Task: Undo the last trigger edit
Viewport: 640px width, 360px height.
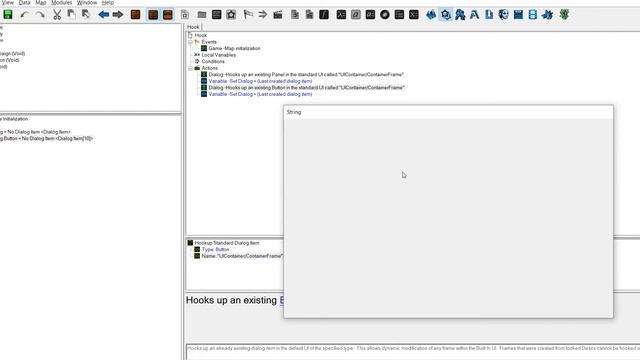Action: pos(24,15)
